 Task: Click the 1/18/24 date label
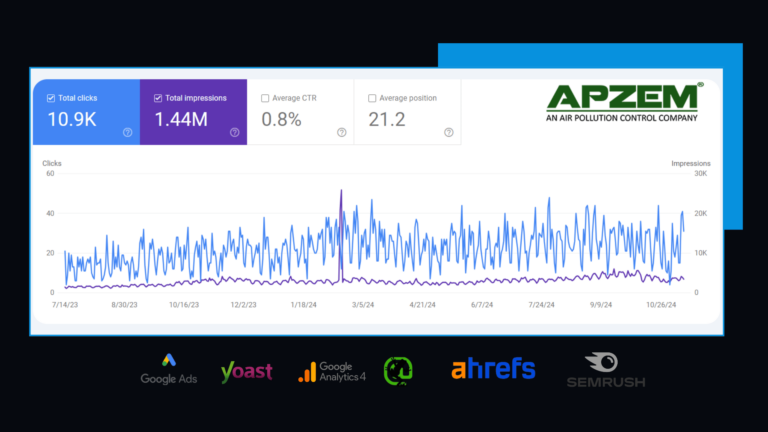[304, 305]
